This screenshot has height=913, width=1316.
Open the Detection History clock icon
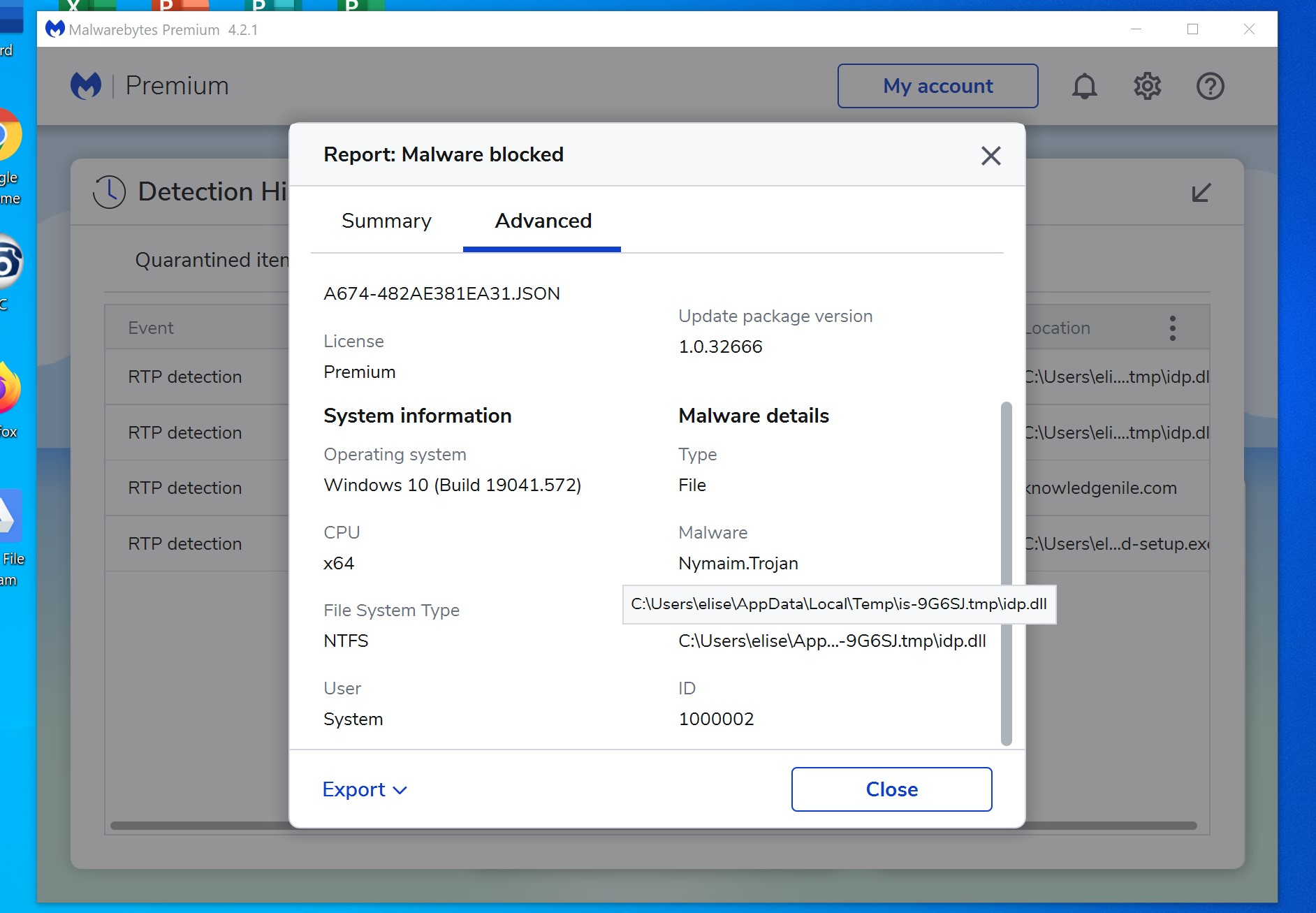[x=109, y=191]
